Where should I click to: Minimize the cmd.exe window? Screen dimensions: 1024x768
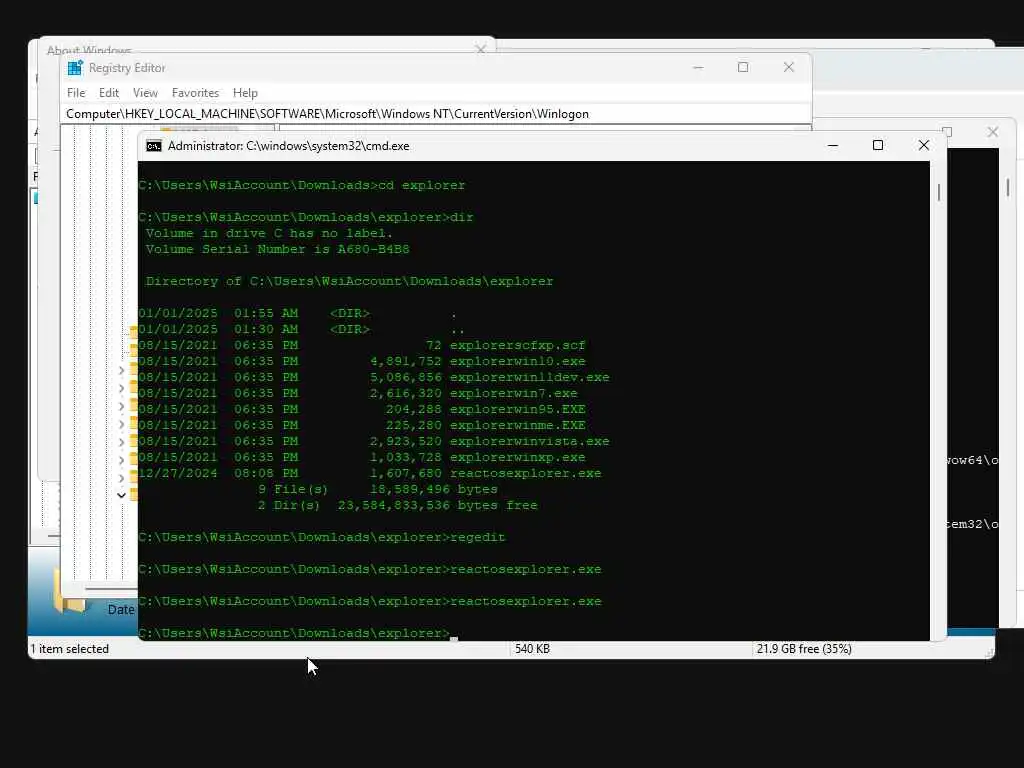pos(833,146)
